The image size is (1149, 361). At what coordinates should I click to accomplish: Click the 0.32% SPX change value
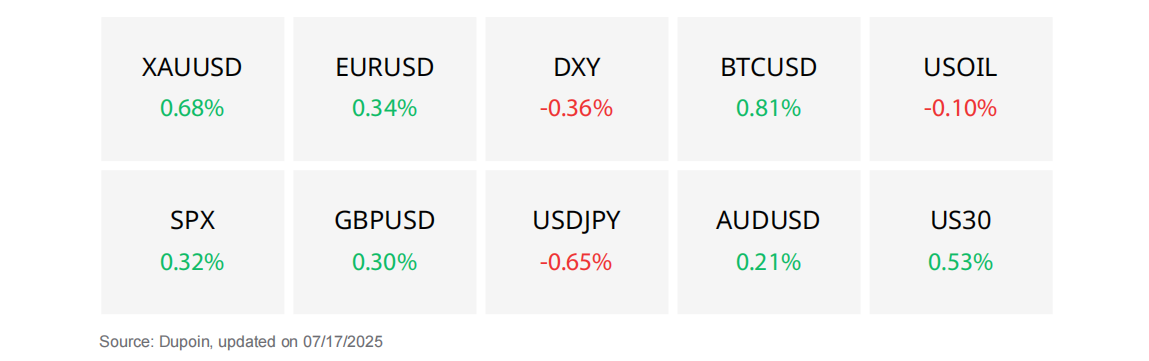(x=192, y=262)
